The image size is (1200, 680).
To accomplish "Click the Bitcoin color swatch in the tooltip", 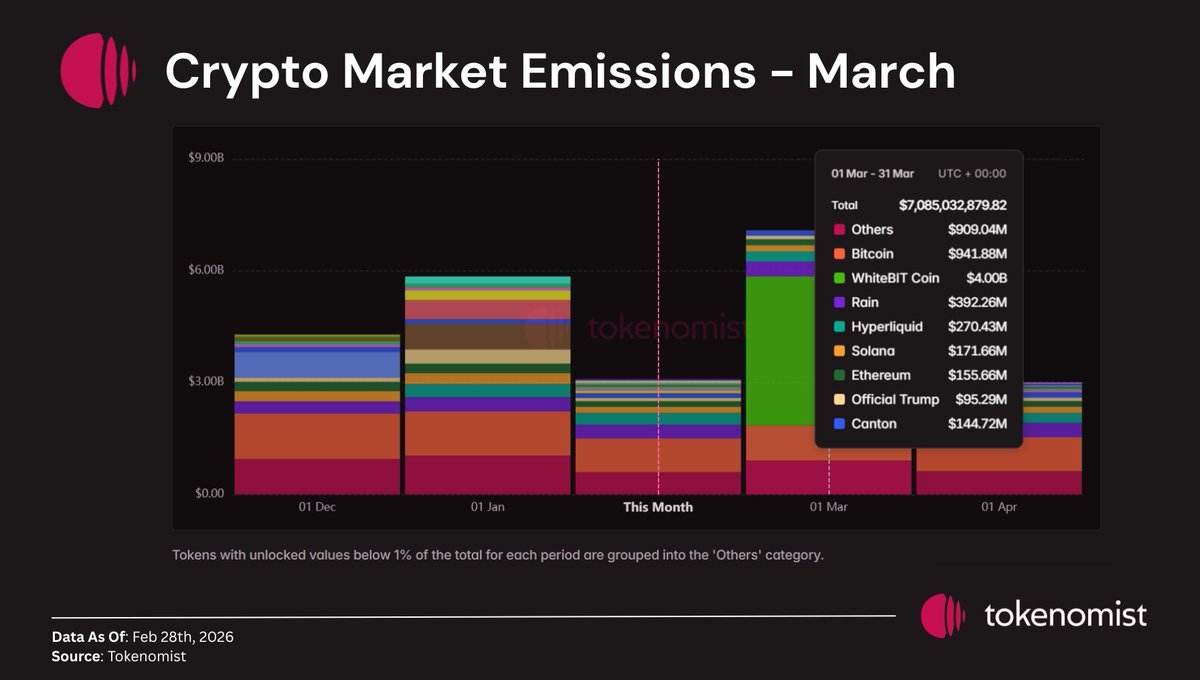I will (x=838, y=254).
